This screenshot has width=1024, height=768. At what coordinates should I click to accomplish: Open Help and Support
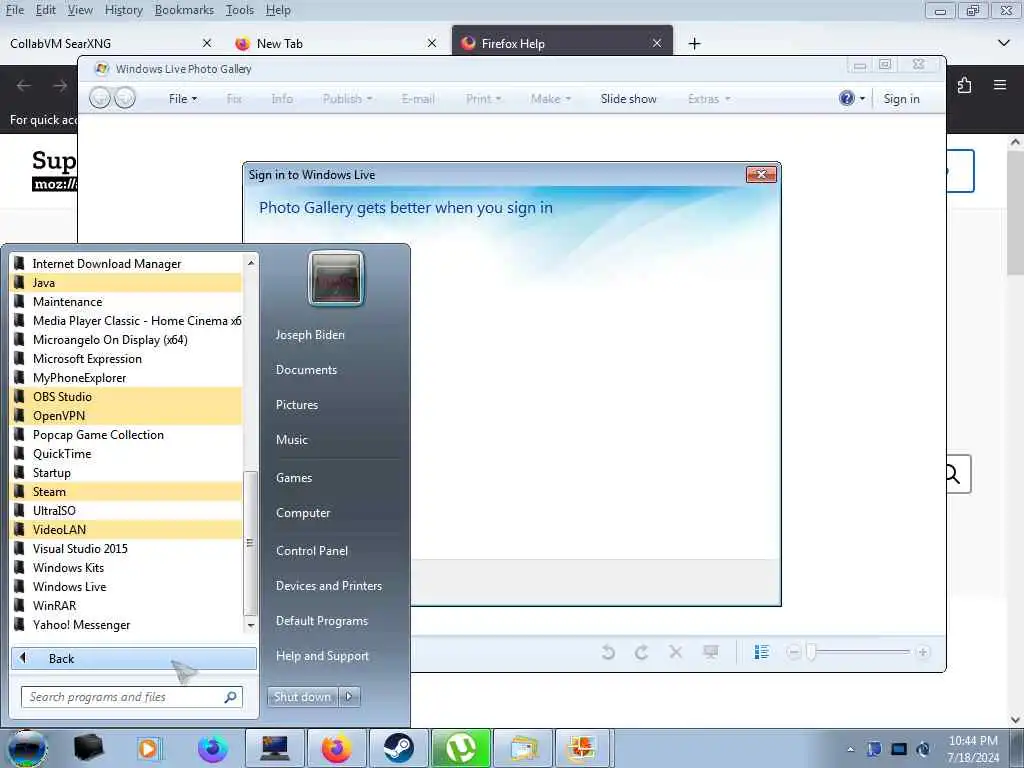[x=322, y=656]
